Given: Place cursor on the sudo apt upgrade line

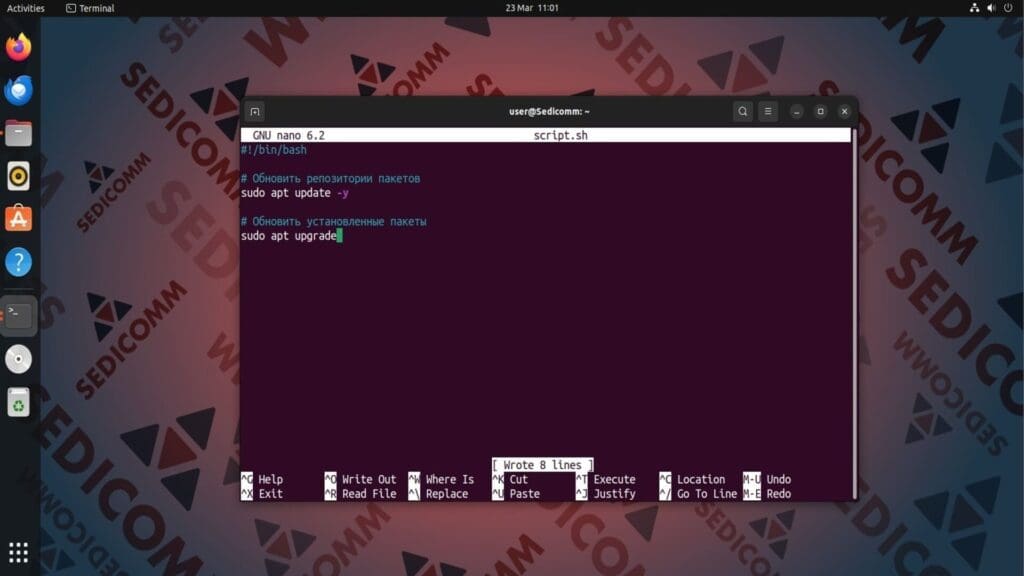Looking at the screenshot, I should pyautogui.click(x=290, y=236).
